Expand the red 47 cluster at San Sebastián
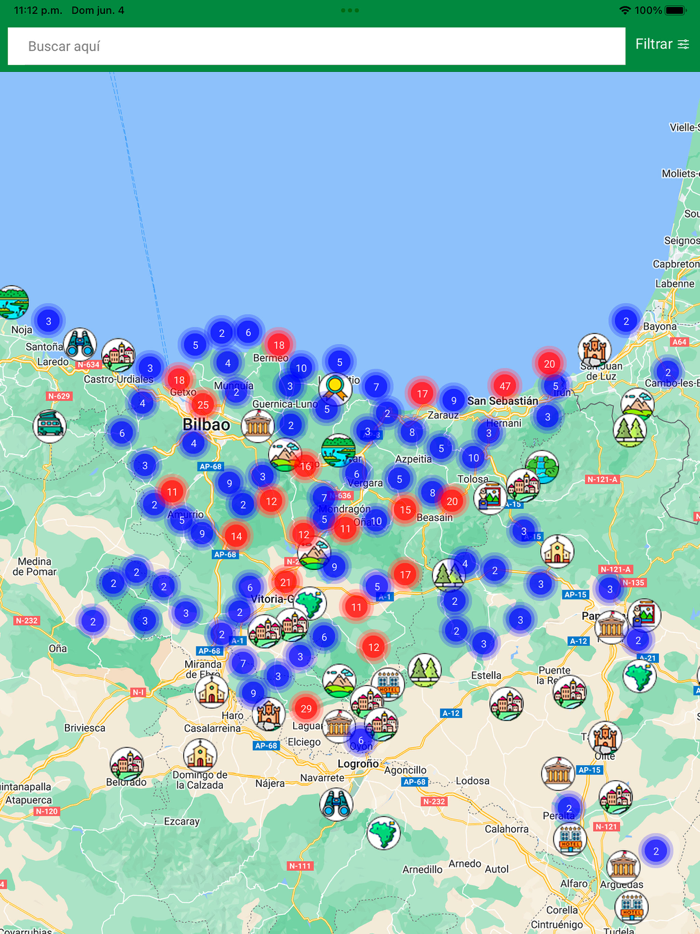Viewport: 700px width, 934px height. coord(505,385)
